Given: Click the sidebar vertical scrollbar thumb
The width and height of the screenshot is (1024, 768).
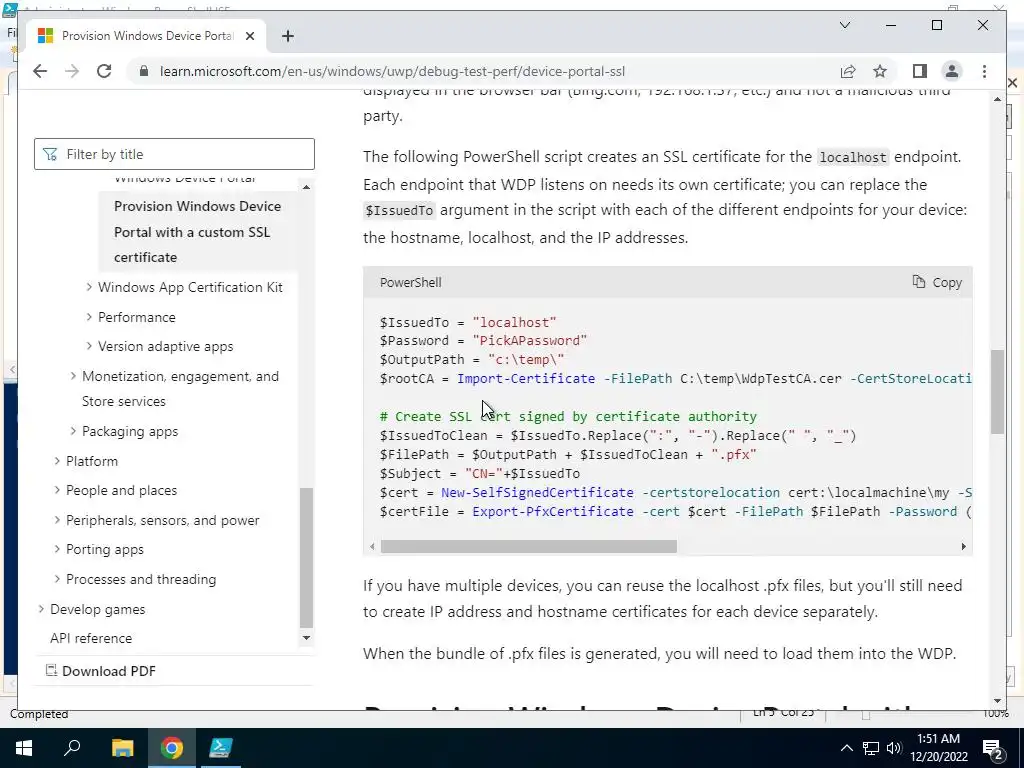Looking at the screenshot, I should click(306, 557).
